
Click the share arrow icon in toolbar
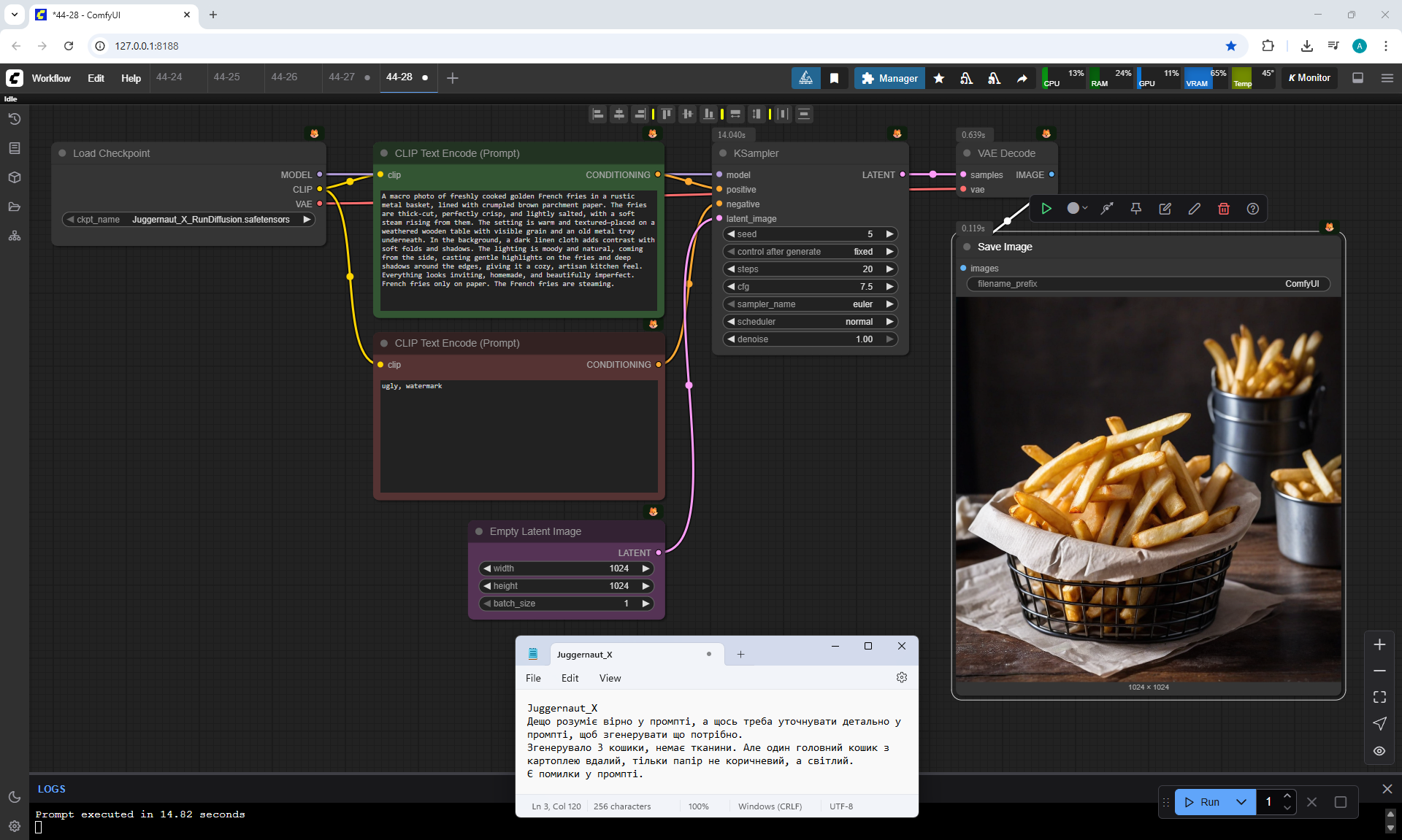tap(1022, 78)
